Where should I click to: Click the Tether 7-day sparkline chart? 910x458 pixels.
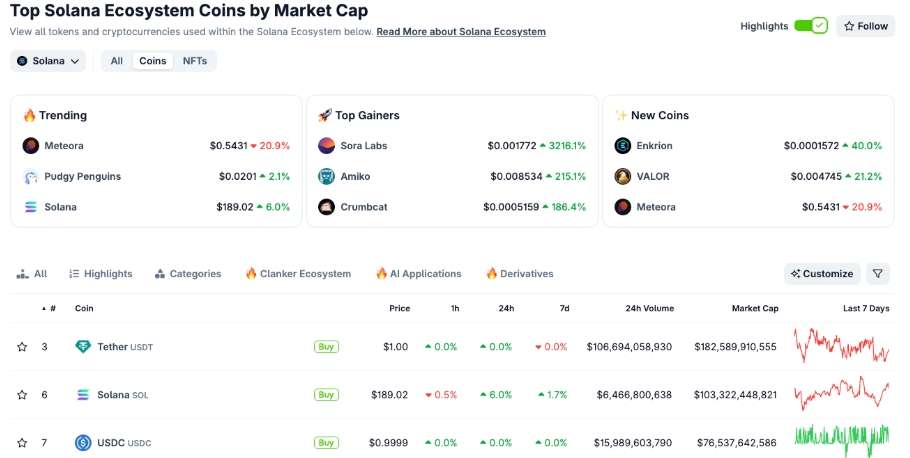(x=841, y=346)
